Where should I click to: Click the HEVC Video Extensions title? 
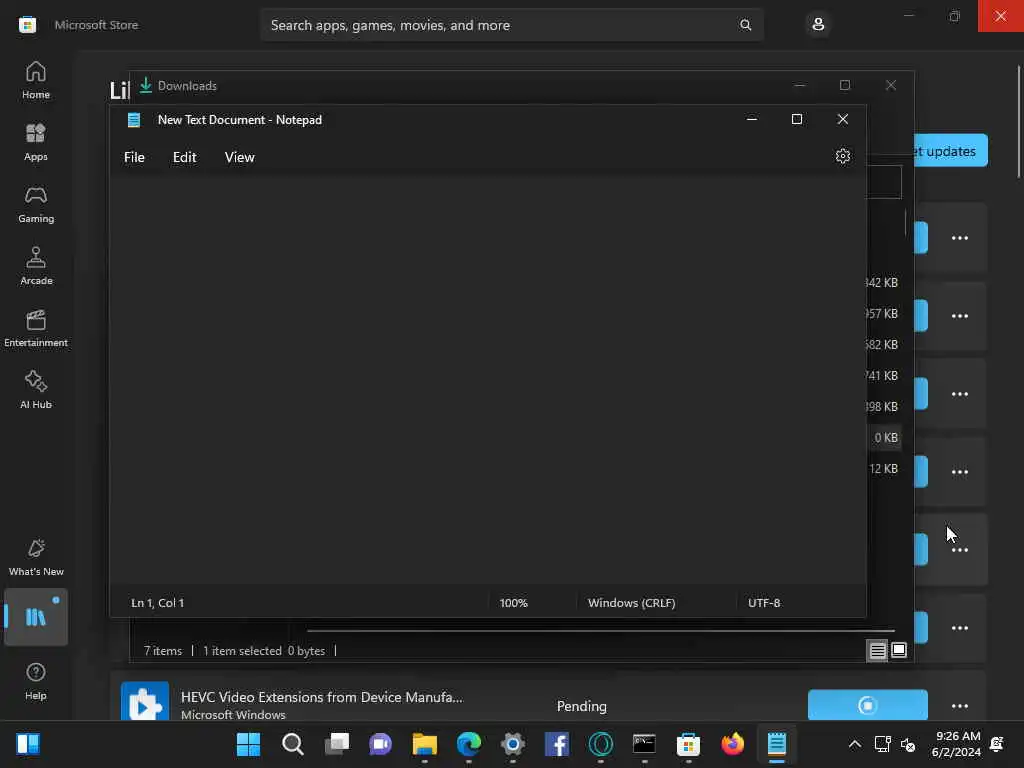point(322,697)
